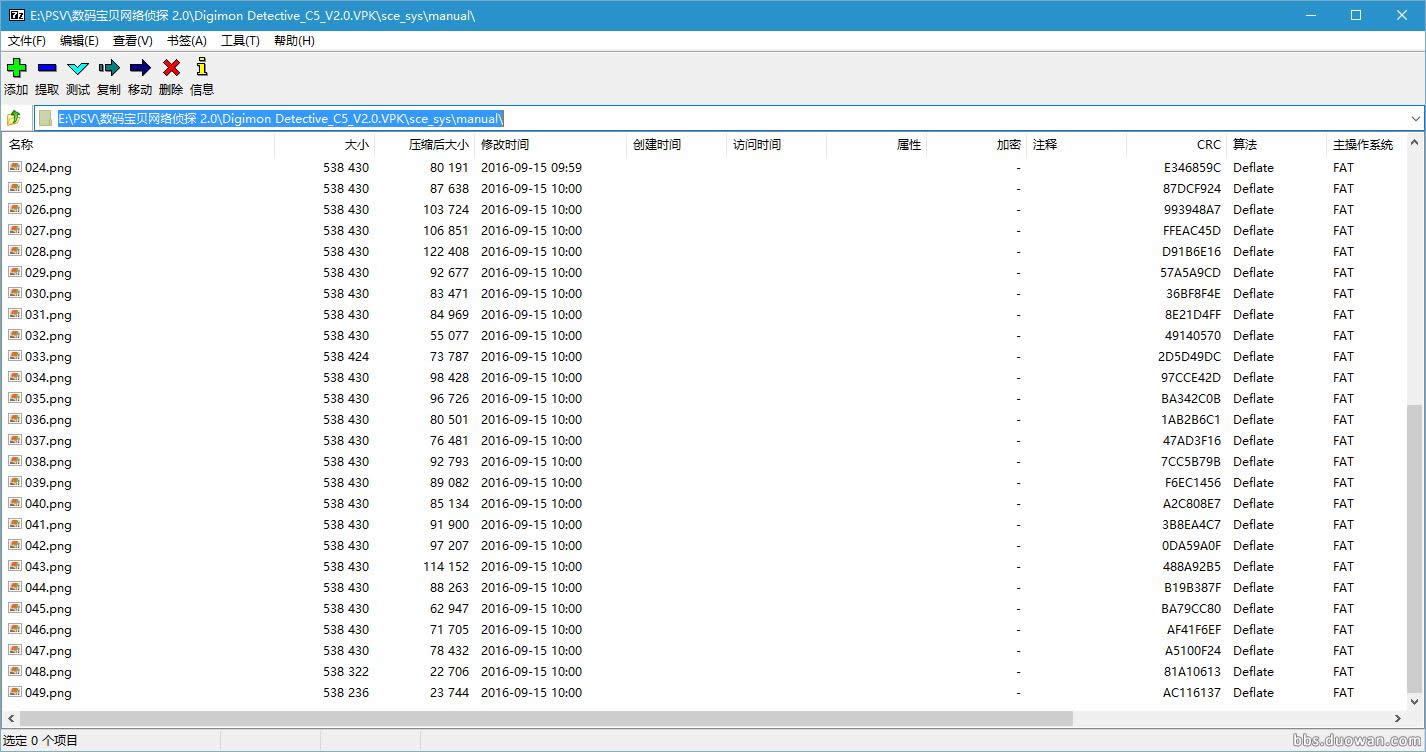Click the green Add (添加) toolbar icon
Screen dimensions: 1426x752
[x=16, y=68]
